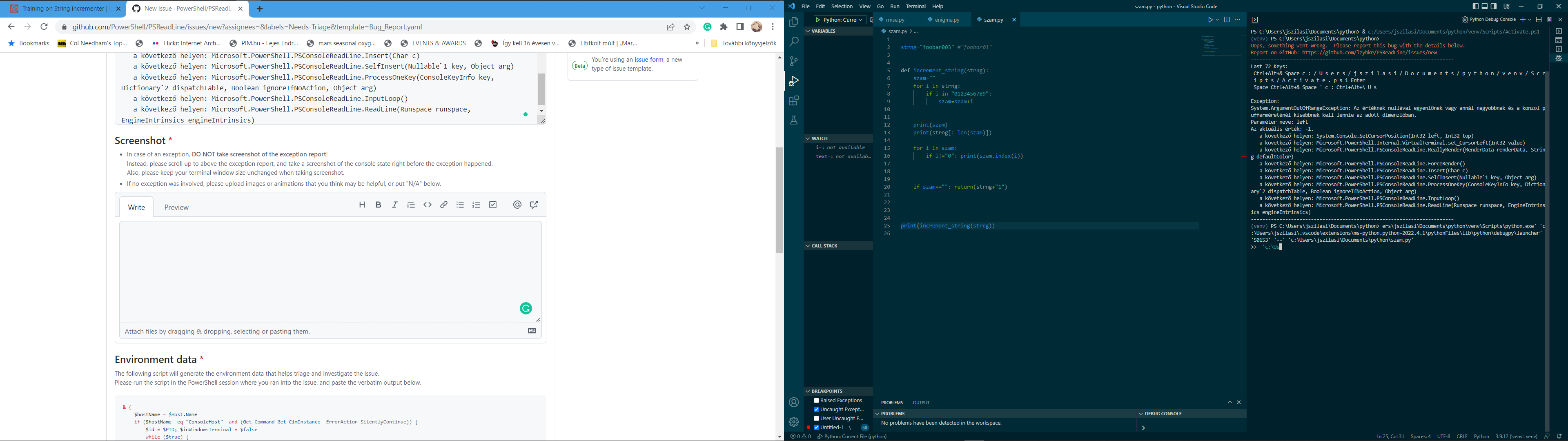This screenshot has height=441, width=1568.
Task: Toggle bottom panel layout icon
Action: click(1485, 7)
